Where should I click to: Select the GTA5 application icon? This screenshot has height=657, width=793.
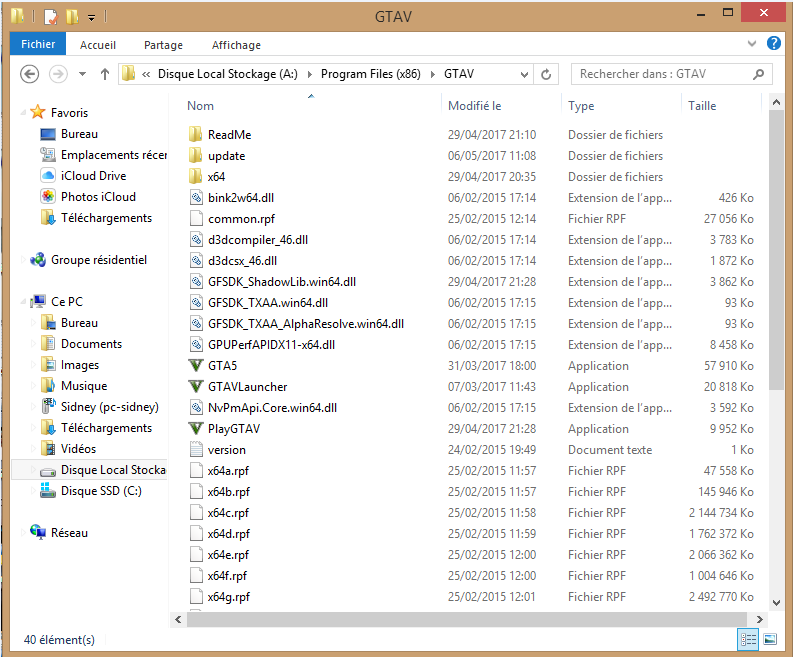[196, 365]
